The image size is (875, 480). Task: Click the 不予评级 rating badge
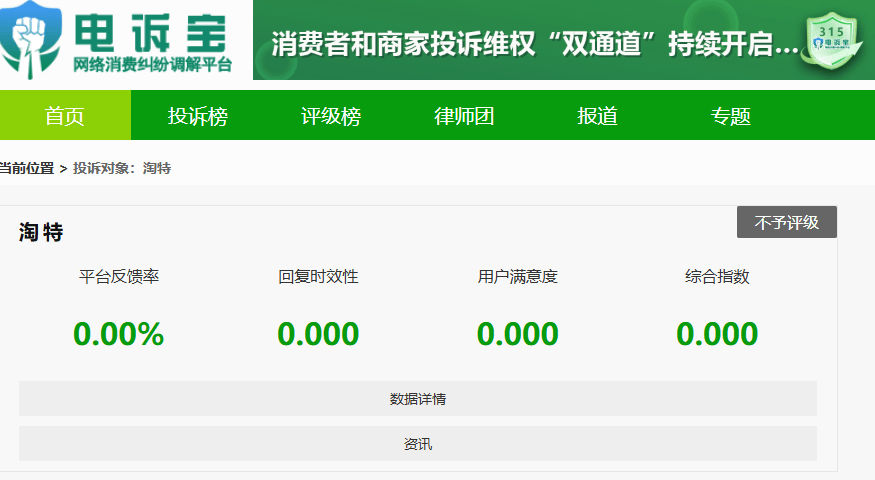point(786,222)
